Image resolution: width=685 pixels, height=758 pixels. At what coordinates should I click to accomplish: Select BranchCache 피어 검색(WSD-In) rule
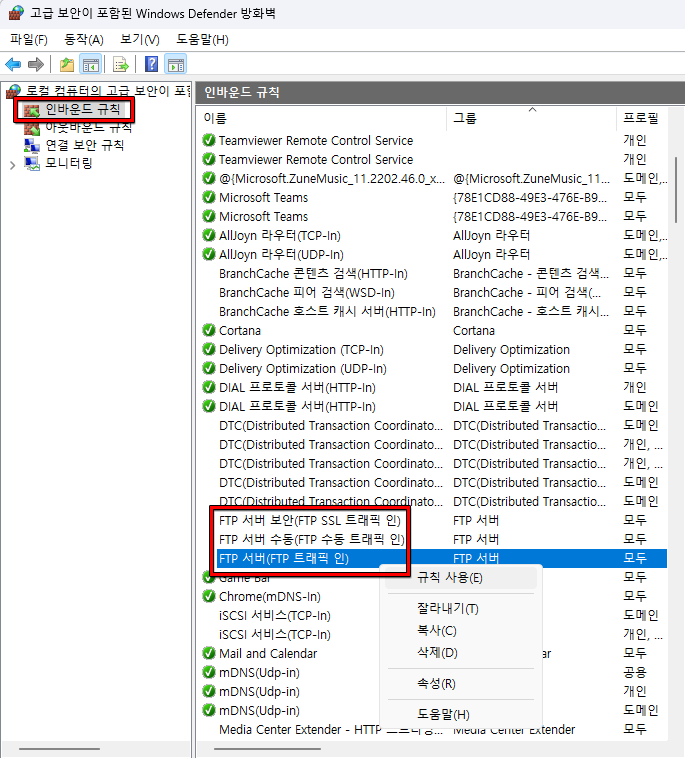[x=307, y=292]
